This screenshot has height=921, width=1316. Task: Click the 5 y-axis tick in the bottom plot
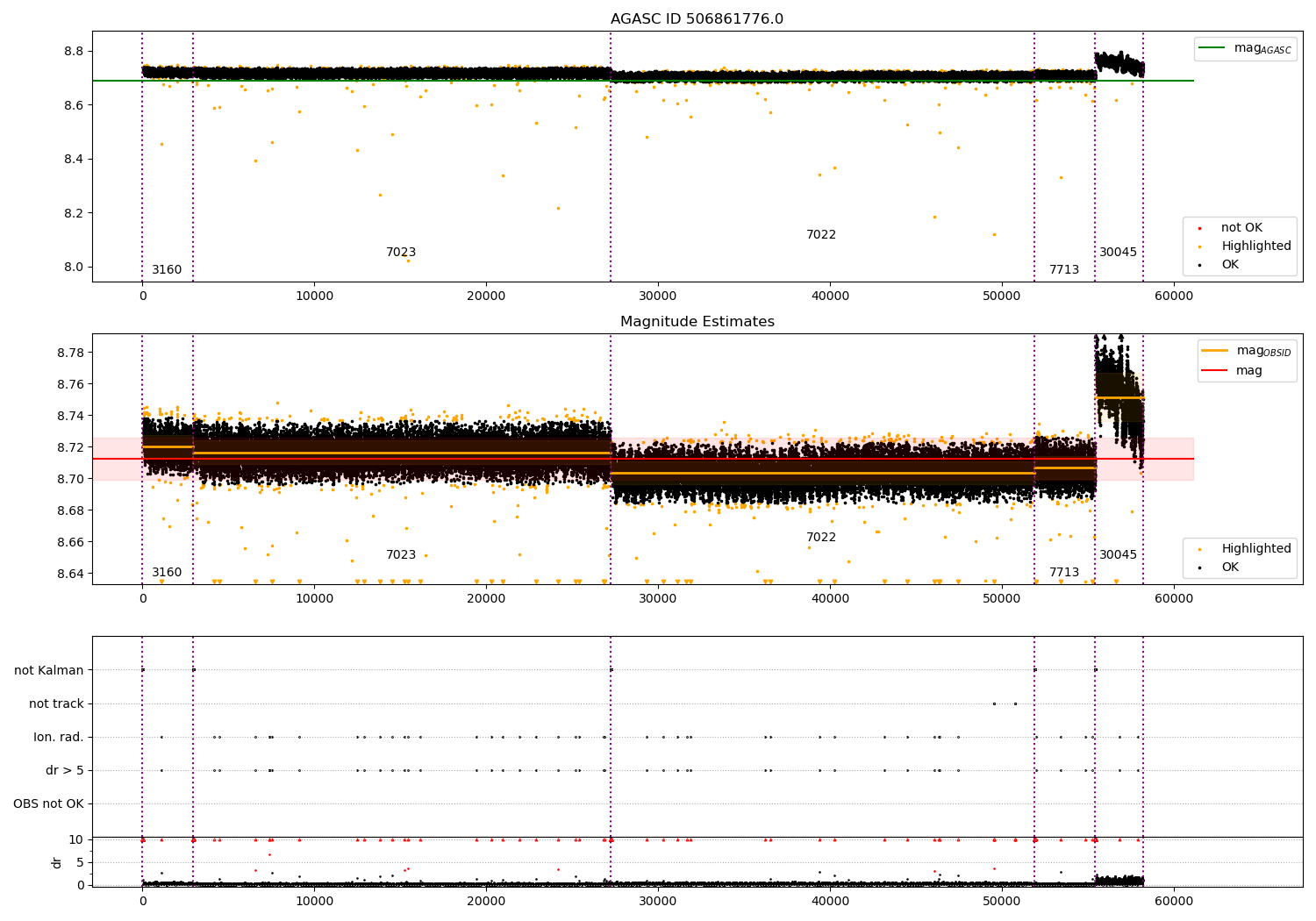click(x=80, y=863)
